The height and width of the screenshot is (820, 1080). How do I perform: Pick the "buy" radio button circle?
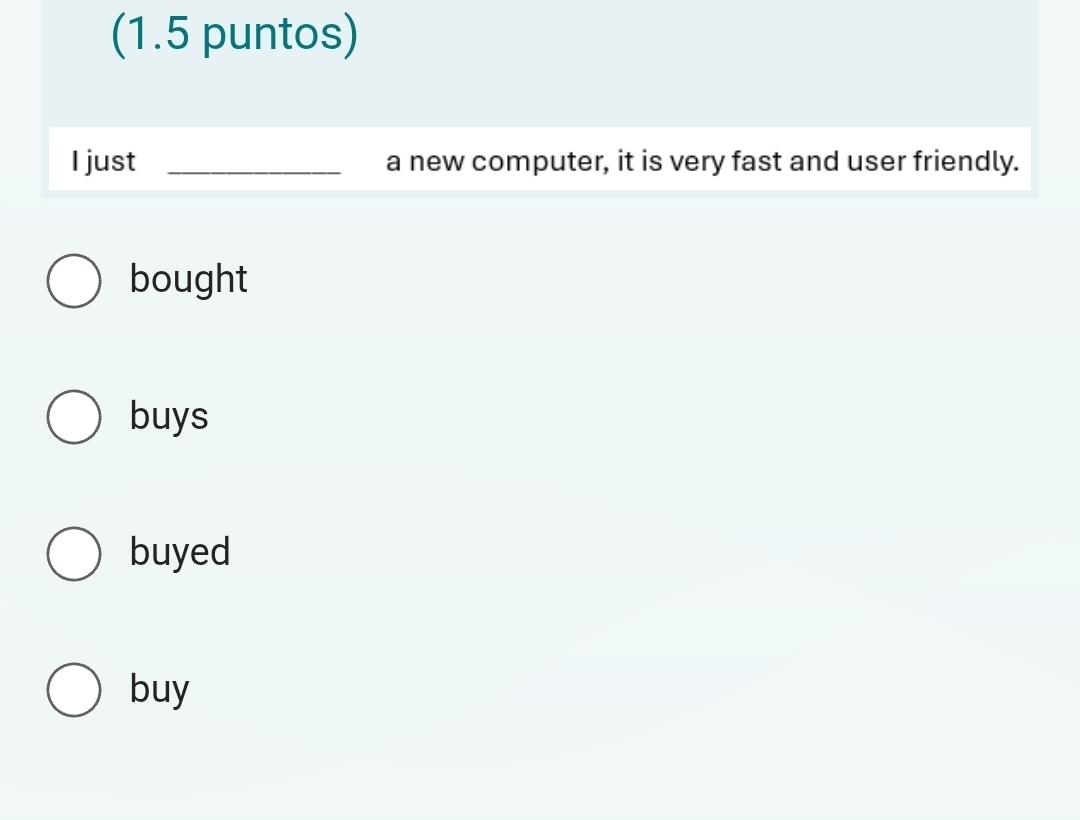[73, 690]
